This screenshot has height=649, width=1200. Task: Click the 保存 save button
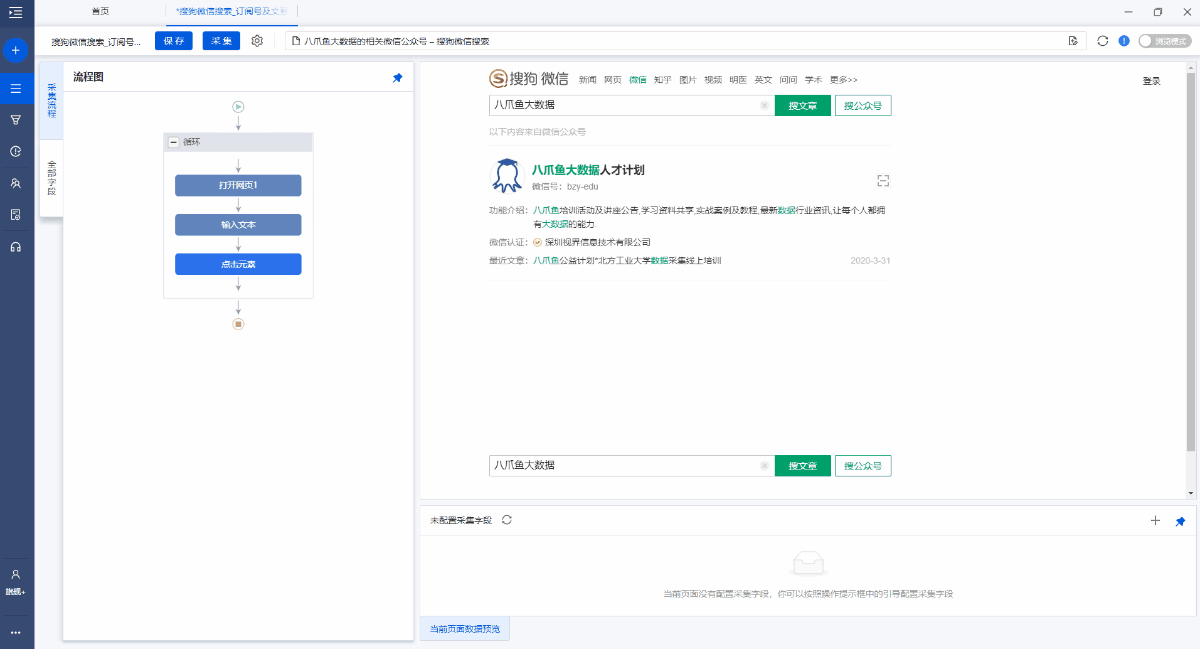174,41
